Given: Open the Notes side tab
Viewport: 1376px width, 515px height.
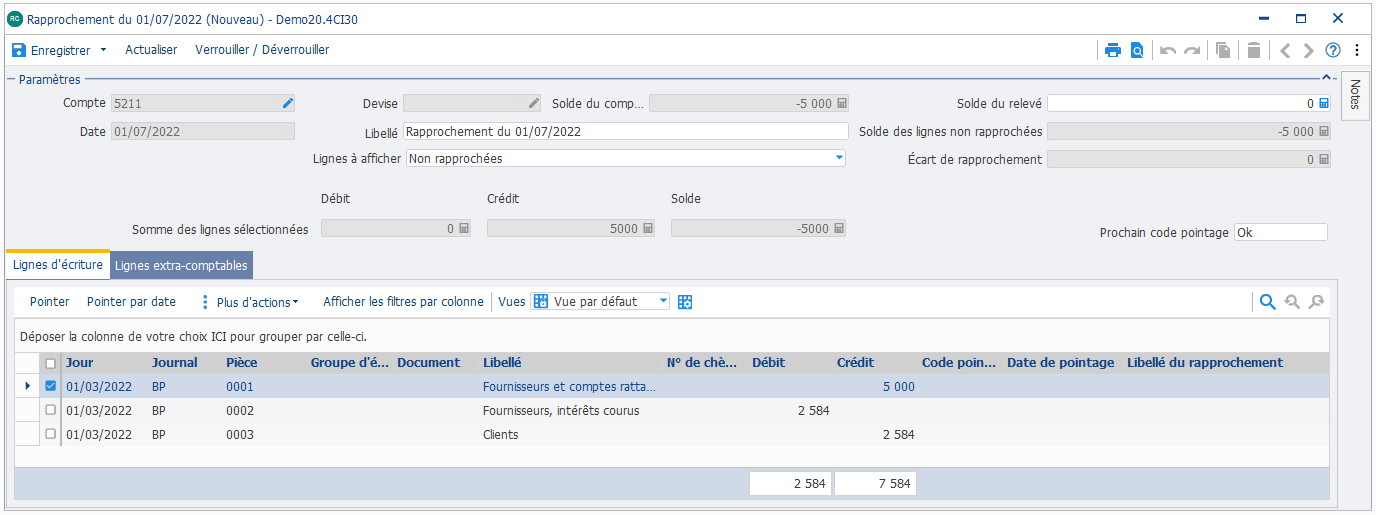Looking at the screenshot, I should coord(1355,96).
